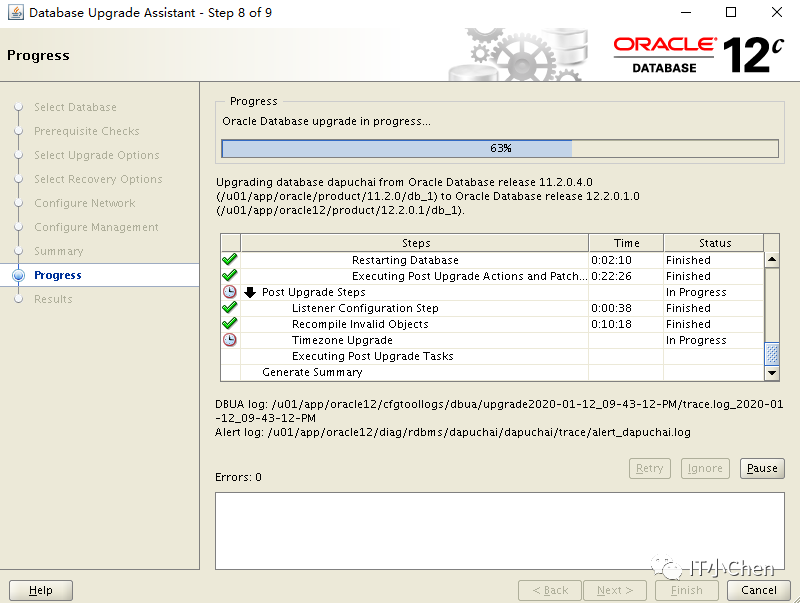Select the Executing Post Upgrade Tasks row

point(372,356)
